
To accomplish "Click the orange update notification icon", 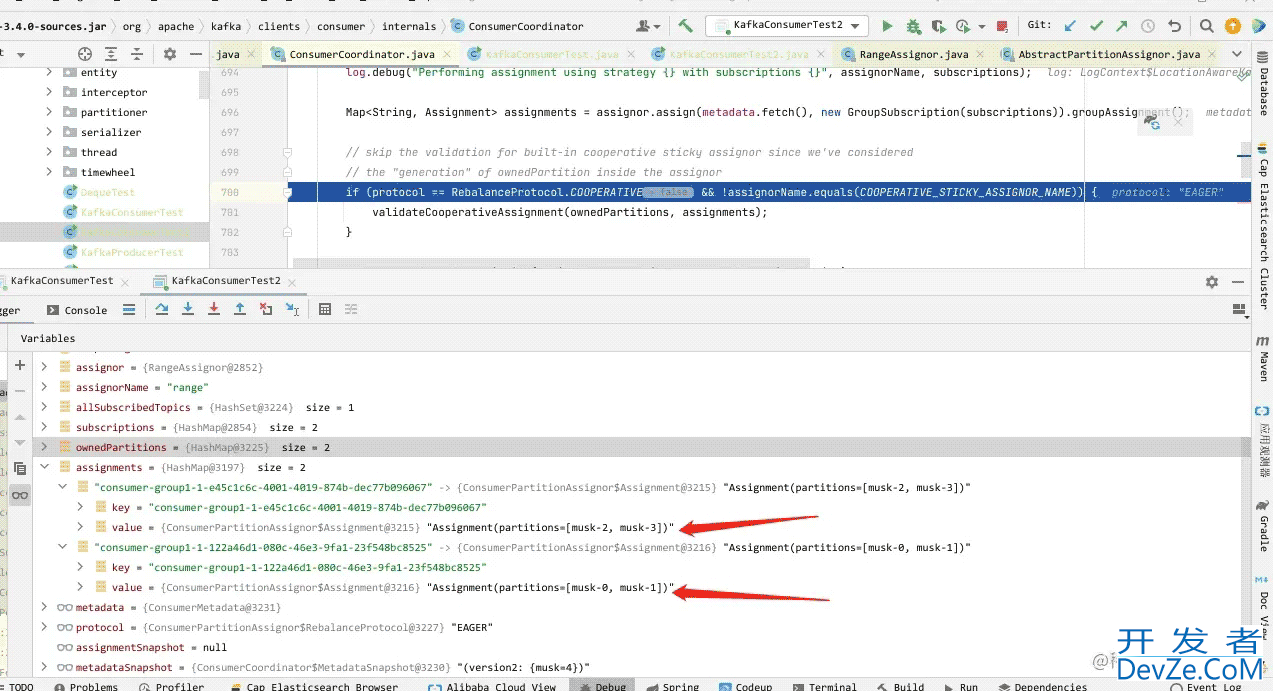I will pyautogui.click(x=1234, y=26).
